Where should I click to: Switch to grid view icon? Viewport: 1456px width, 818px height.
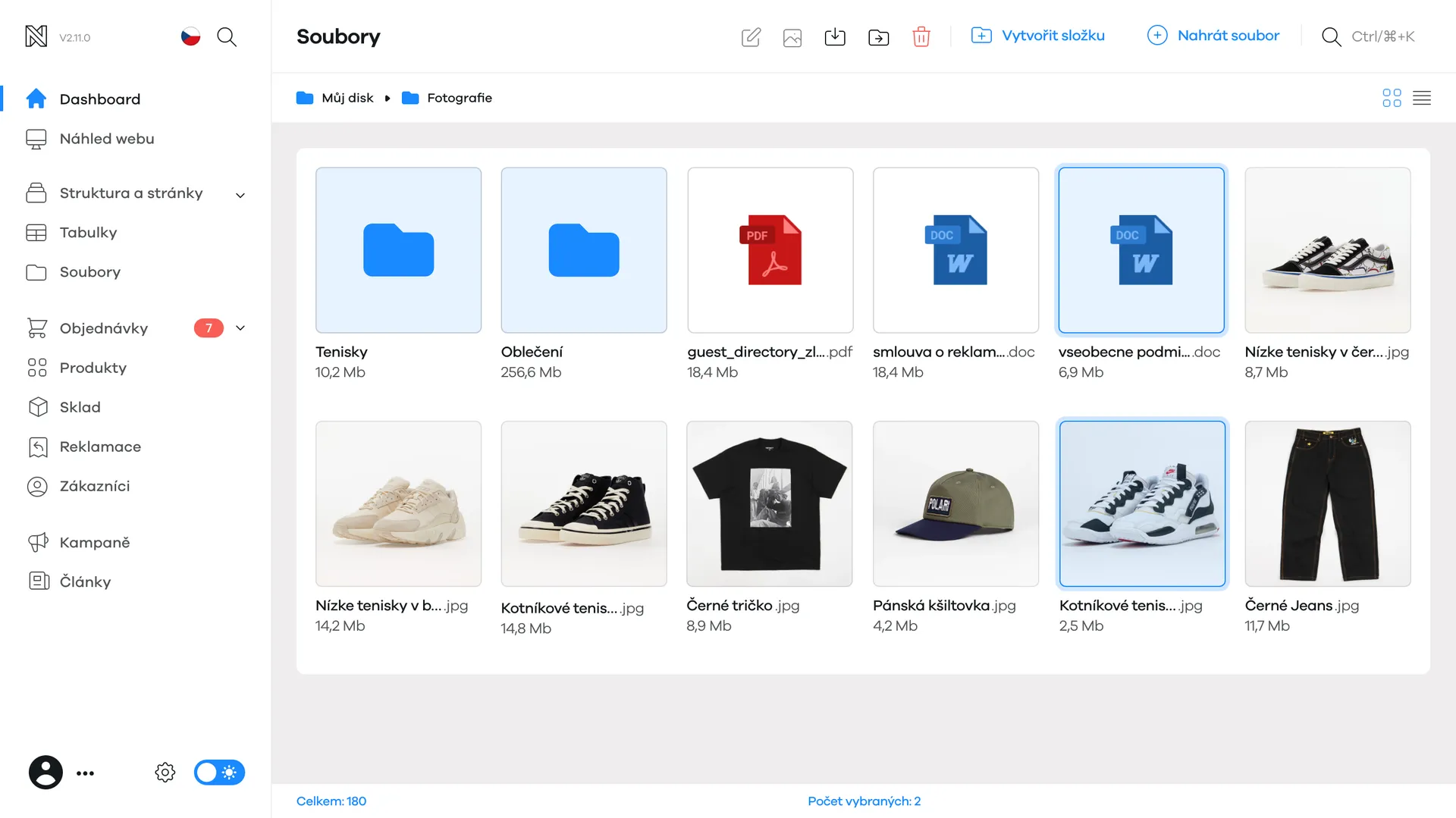(x=1392, y=98)
